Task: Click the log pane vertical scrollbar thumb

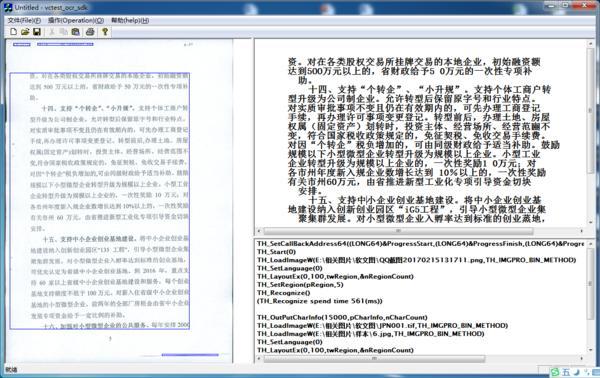Action: pos(590,283)
